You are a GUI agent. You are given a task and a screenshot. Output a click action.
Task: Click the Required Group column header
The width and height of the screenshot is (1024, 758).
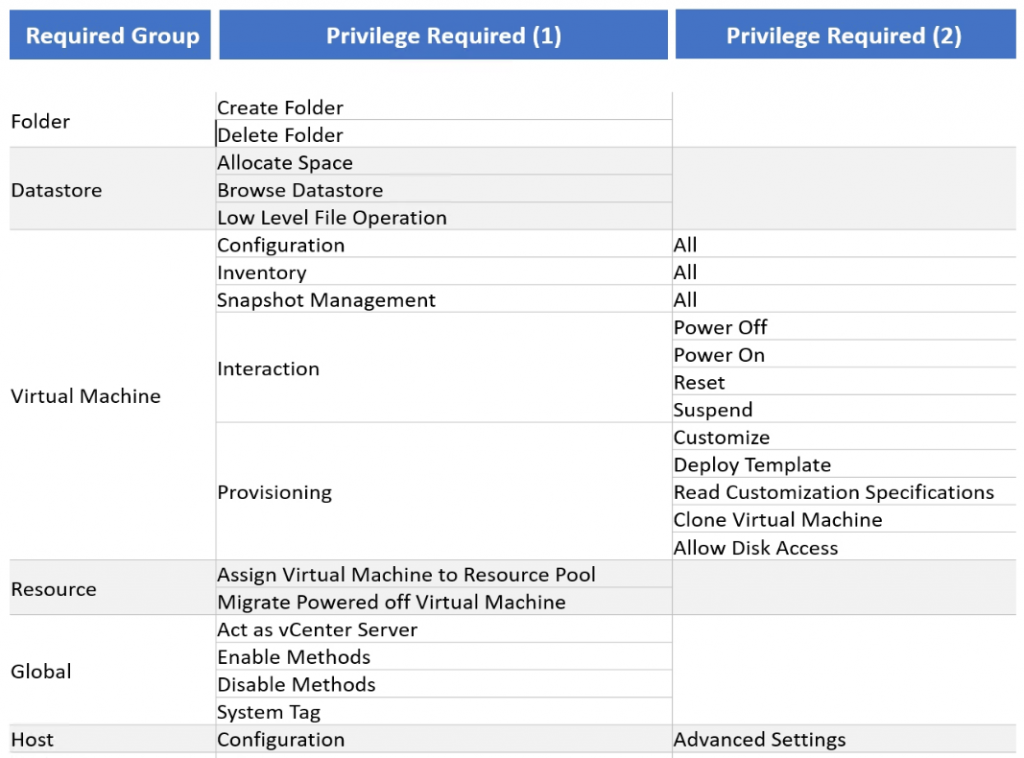coord(111,36)
